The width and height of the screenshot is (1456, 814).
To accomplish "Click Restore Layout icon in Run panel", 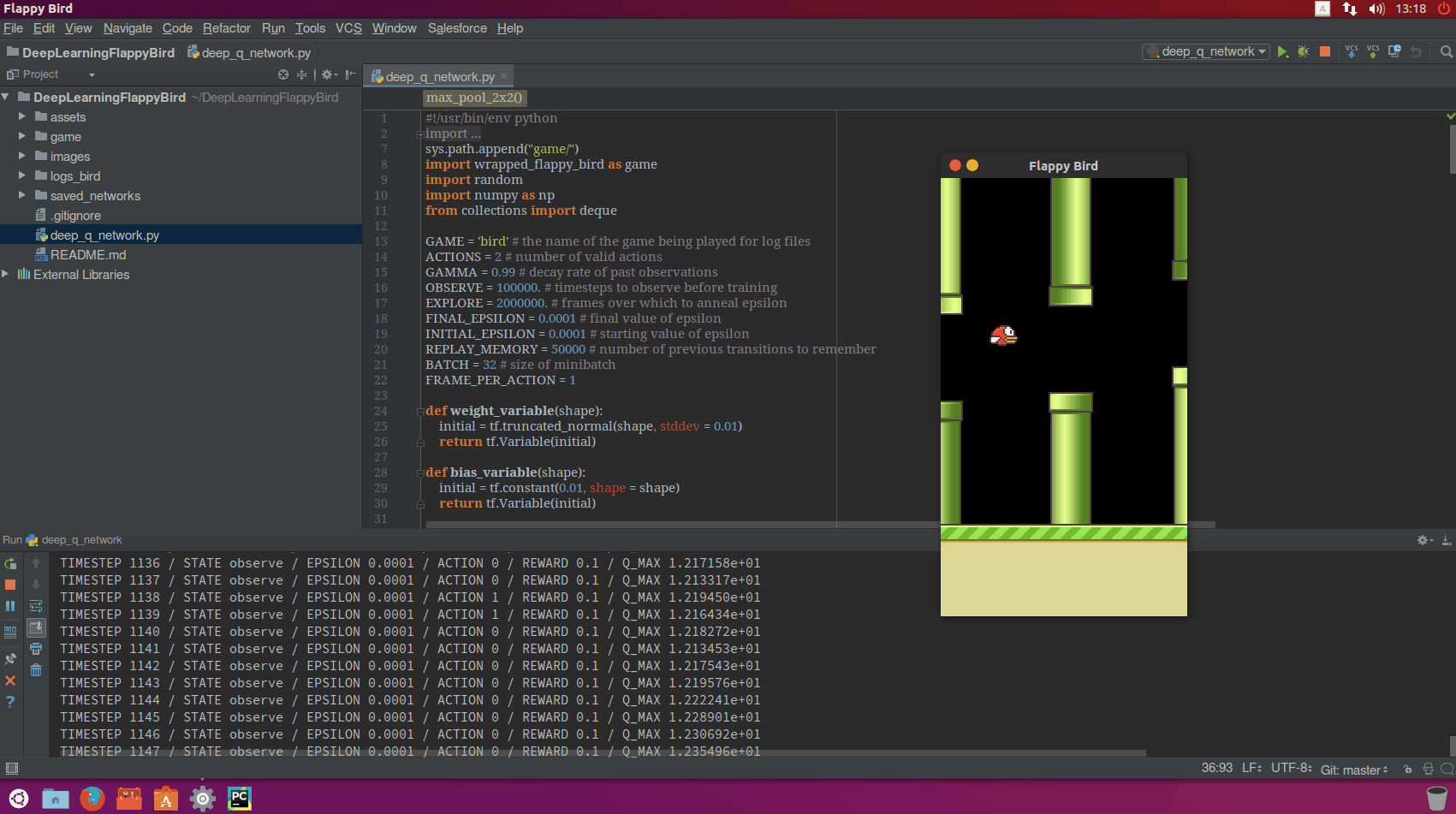I will click(x=10, y=633).
